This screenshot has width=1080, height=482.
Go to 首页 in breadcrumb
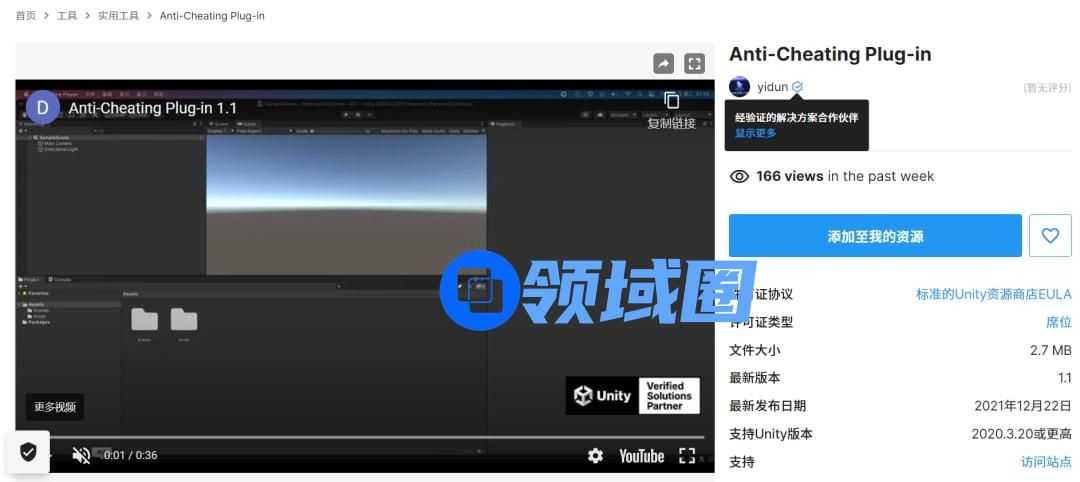click(26, 16)
